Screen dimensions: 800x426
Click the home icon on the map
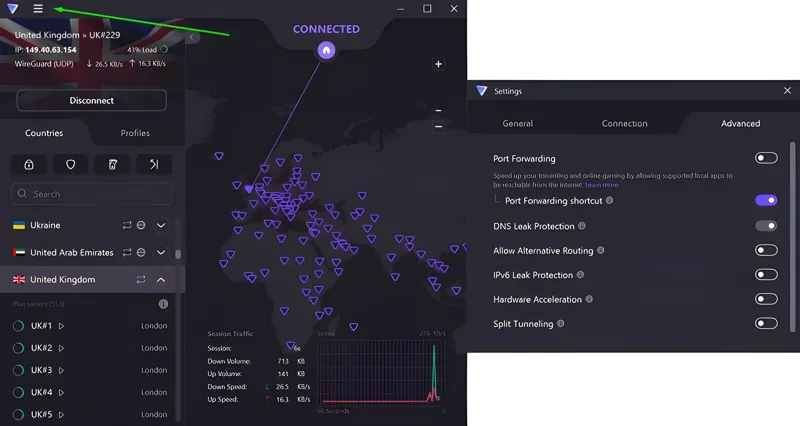[325, 50]
